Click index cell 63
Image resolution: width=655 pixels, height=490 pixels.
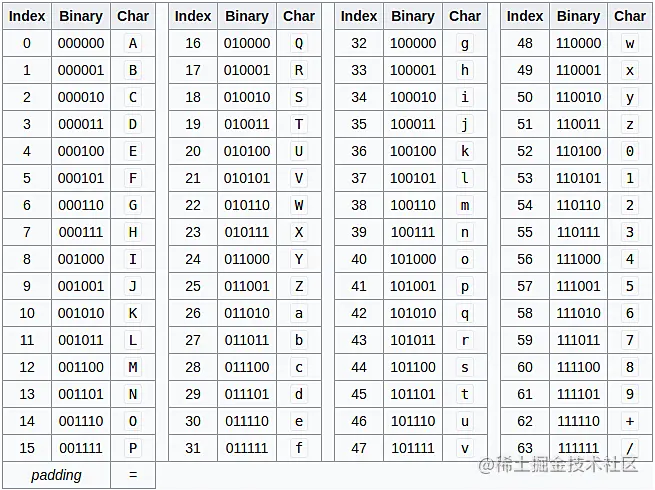pos(525,448)
